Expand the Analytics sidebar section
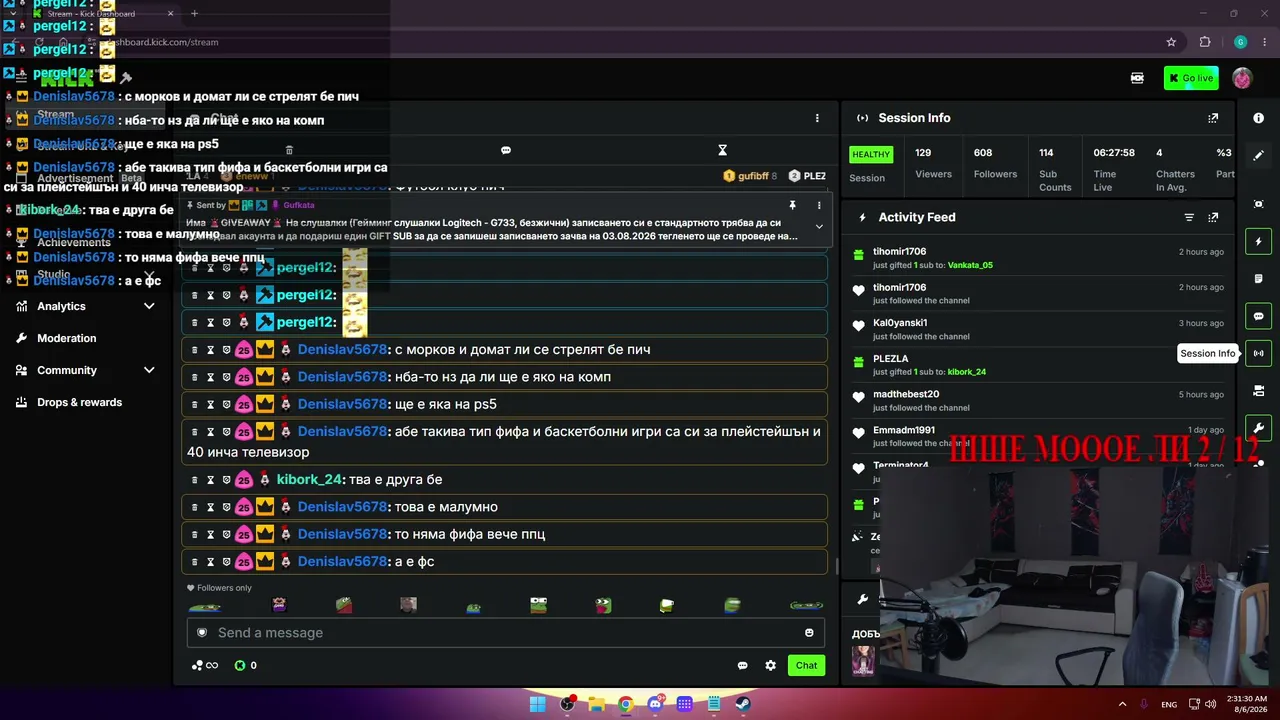Screen dimensions: 1280x720 149,306
